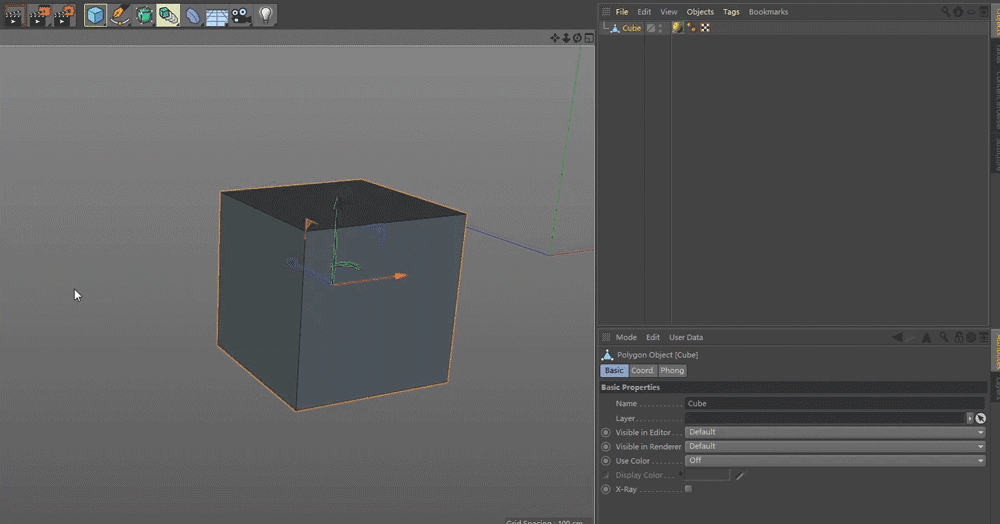Viewport: 1000px width, 524px height.
Task: Open the View menu in Object Manager
Action: (668, 11)
